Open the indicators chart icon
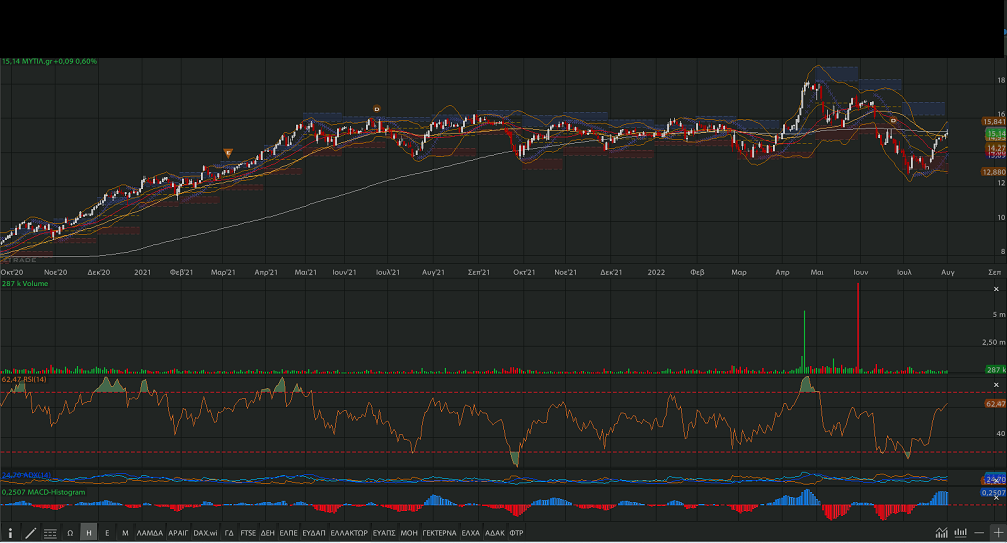 pos(941,532)
